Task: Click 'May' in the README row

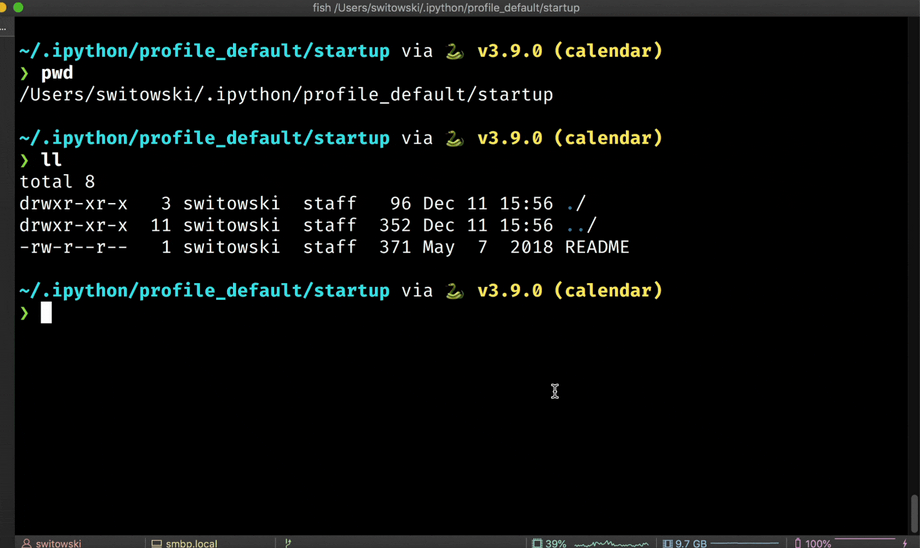Action: [x=438, y=247]
